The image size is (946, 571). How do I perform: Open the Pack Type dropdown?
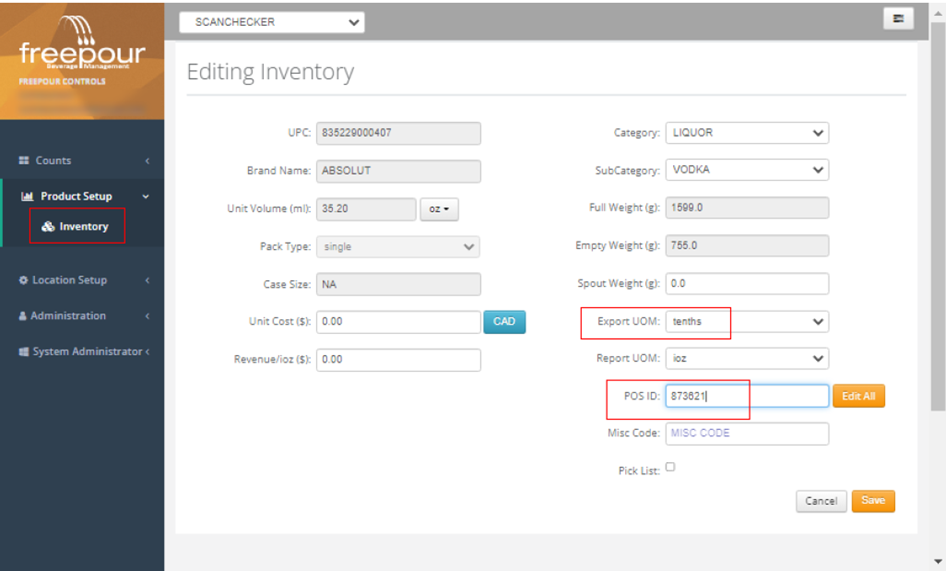coord(398,247)
